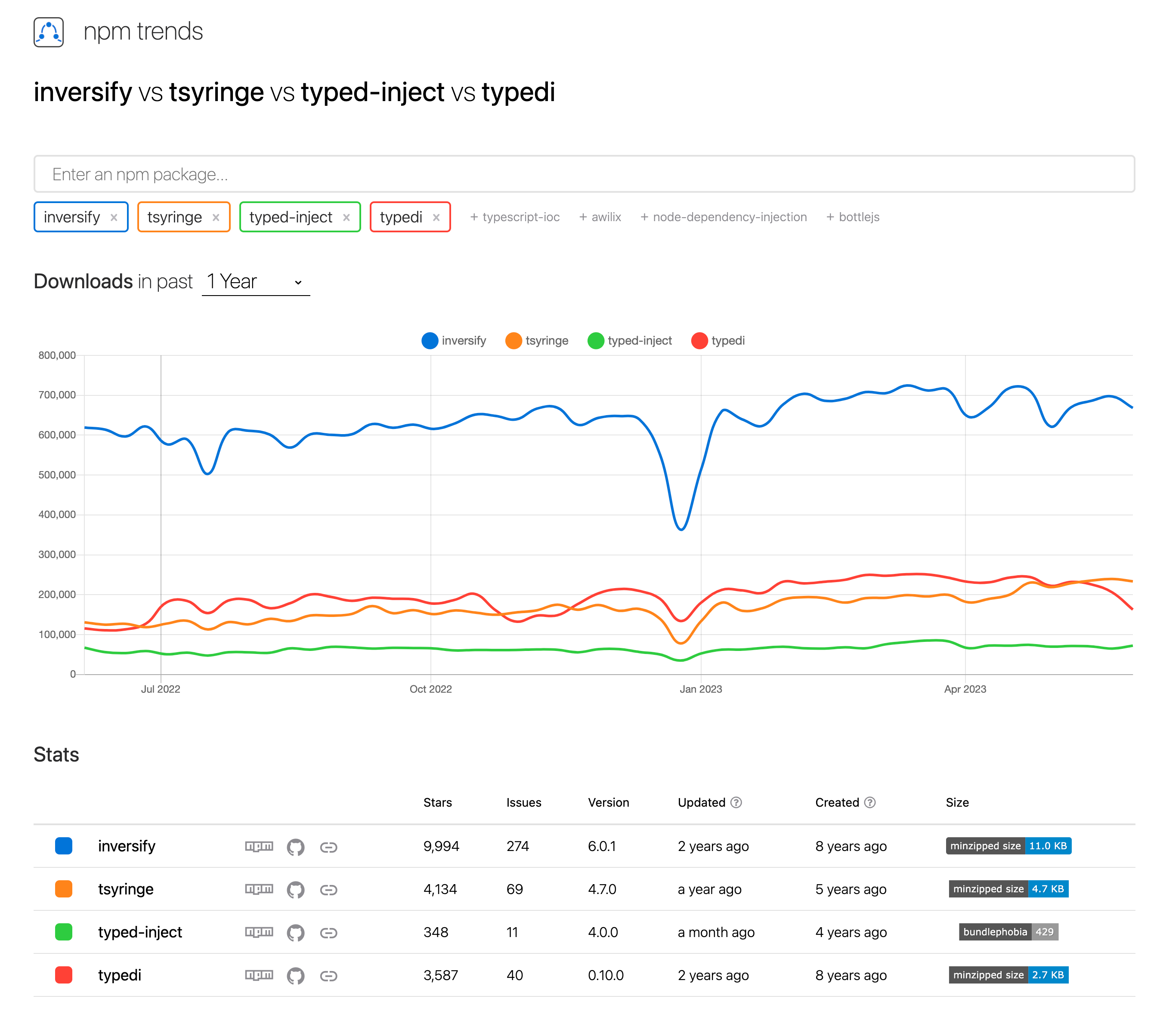Remove typed-inject tag with its x
This screenshot has width=1160, height=1036.
click(346, 217)
